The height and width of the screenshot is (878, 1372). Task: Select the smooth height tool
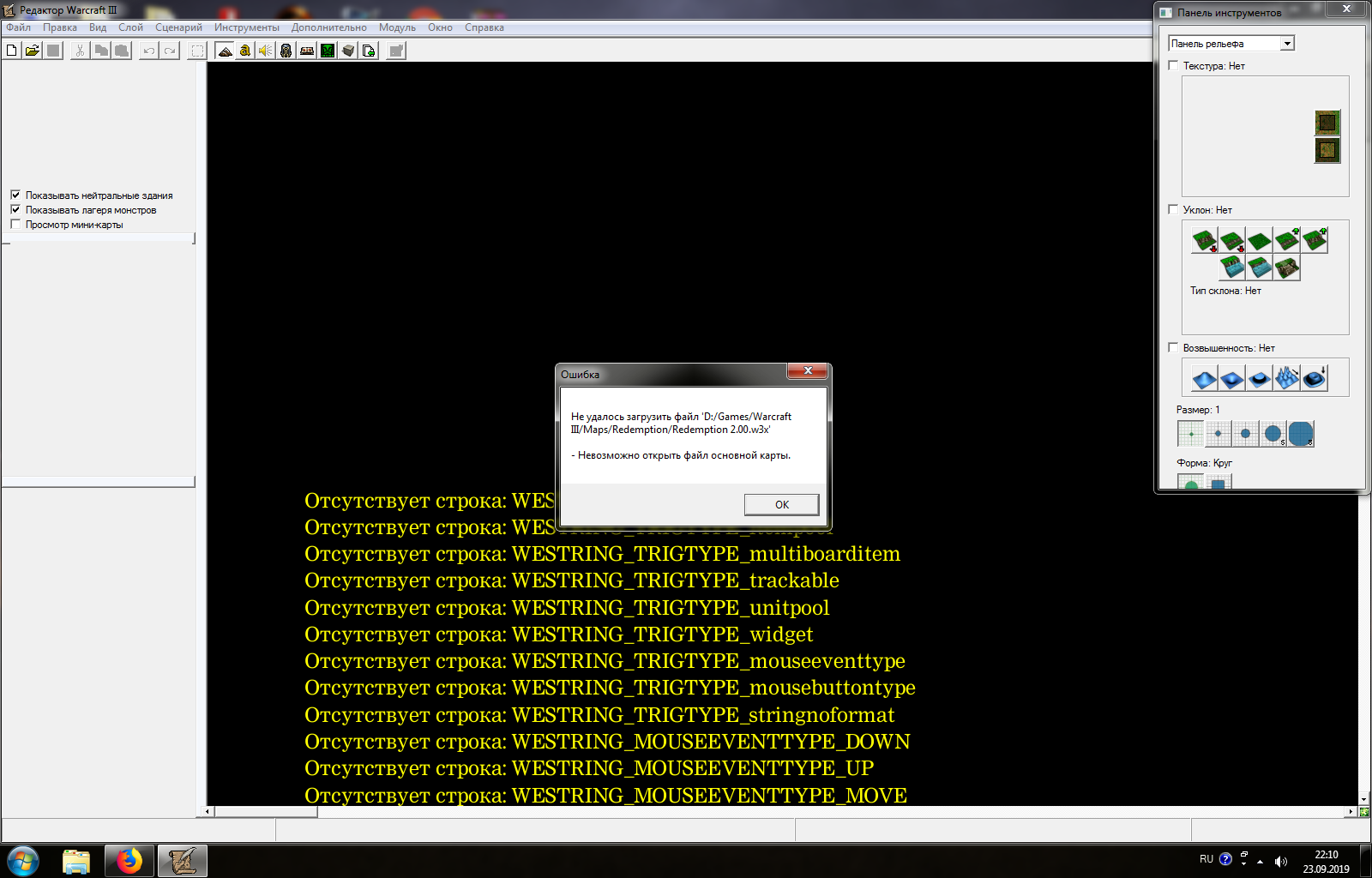1315,378
